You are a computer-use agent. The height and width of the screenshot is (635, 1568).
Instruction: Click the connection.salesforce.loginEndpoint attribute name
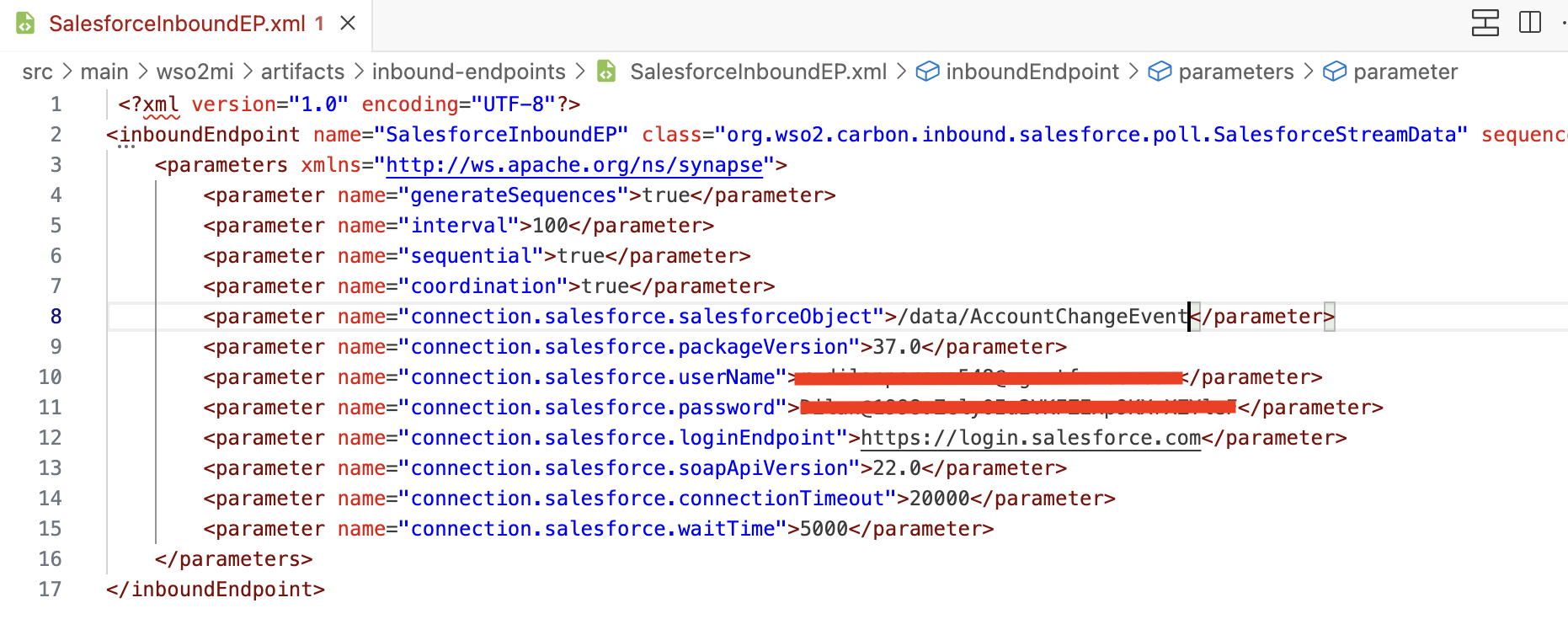623,438
